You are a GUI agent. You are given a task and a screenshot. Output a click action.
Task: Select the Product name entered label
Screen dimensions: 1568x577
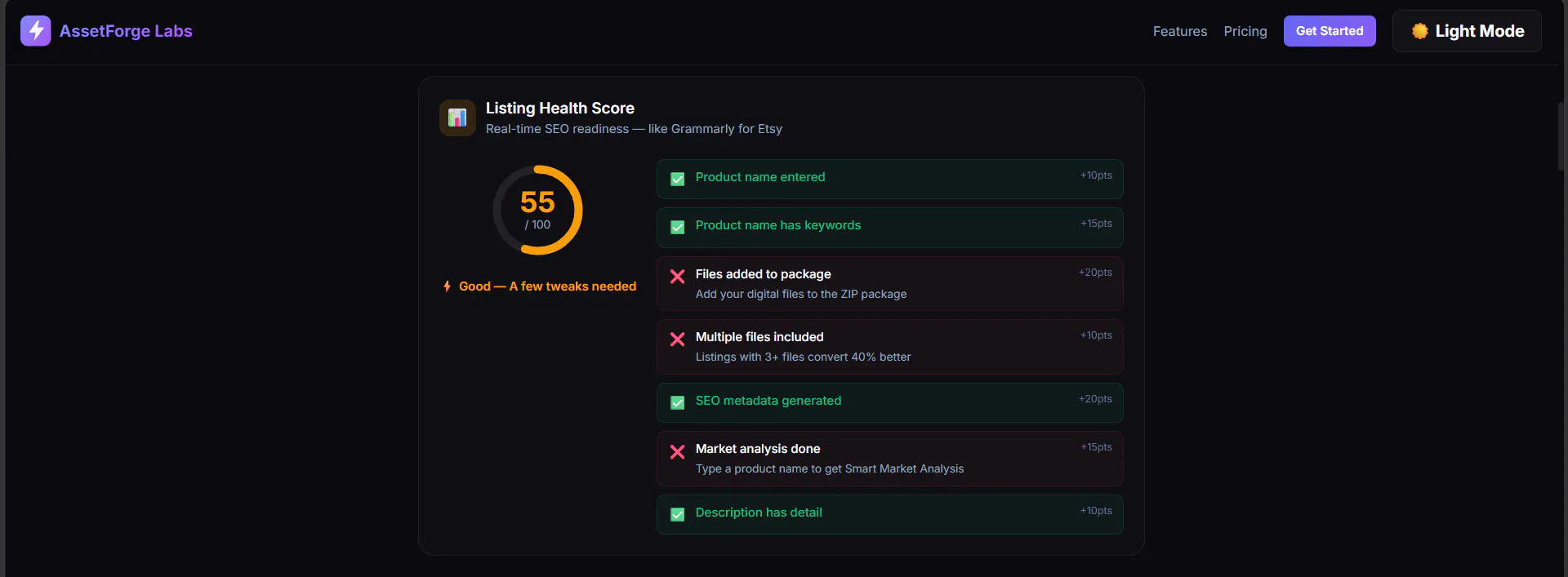pyautogui.click(x=759, y=177)
